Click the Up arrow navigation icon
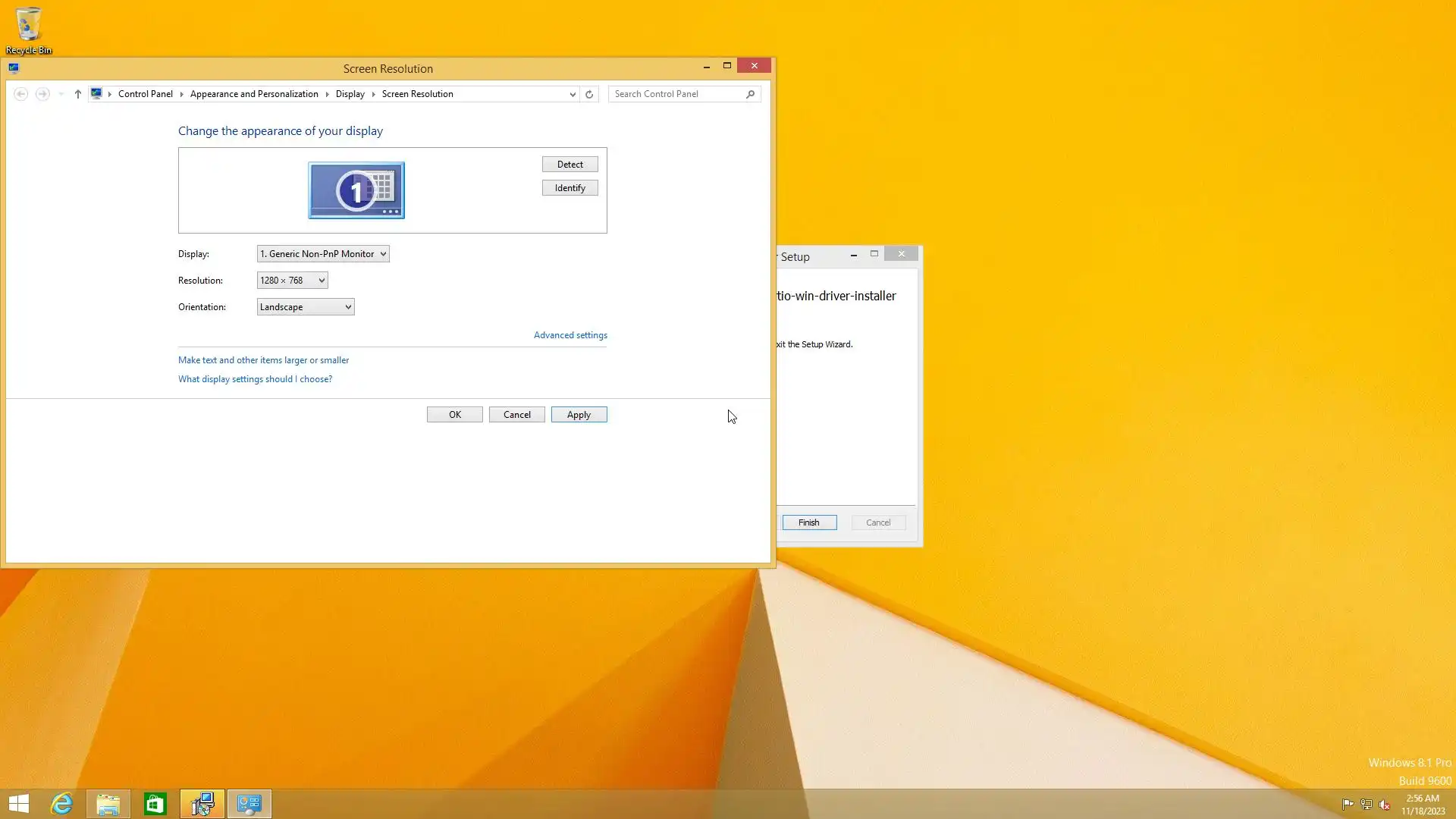The image size is (1456, 819). [x=77, y=94]
